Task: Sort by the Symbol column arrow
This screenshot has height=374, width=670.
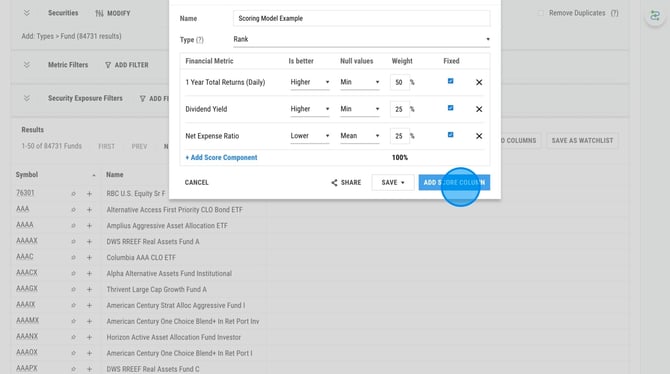Action: click(94, 175)
